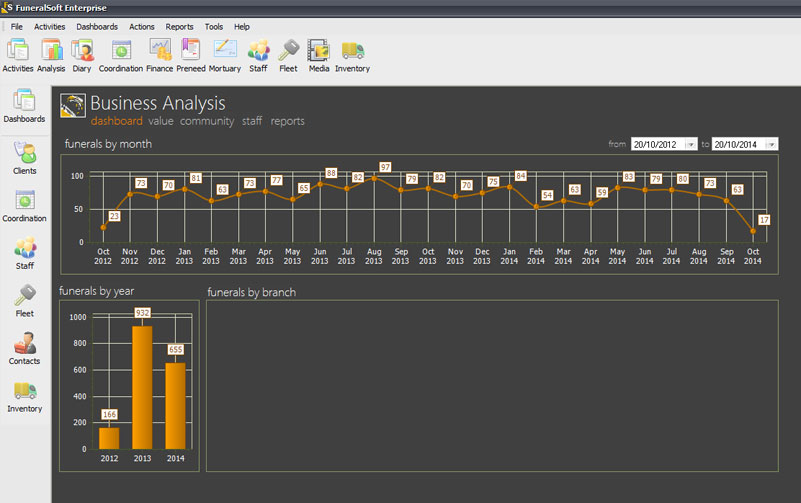This screenshot has width=801, height=503.
Task: Select Dashboards in the left sidebar
Action: pos(24,106)
